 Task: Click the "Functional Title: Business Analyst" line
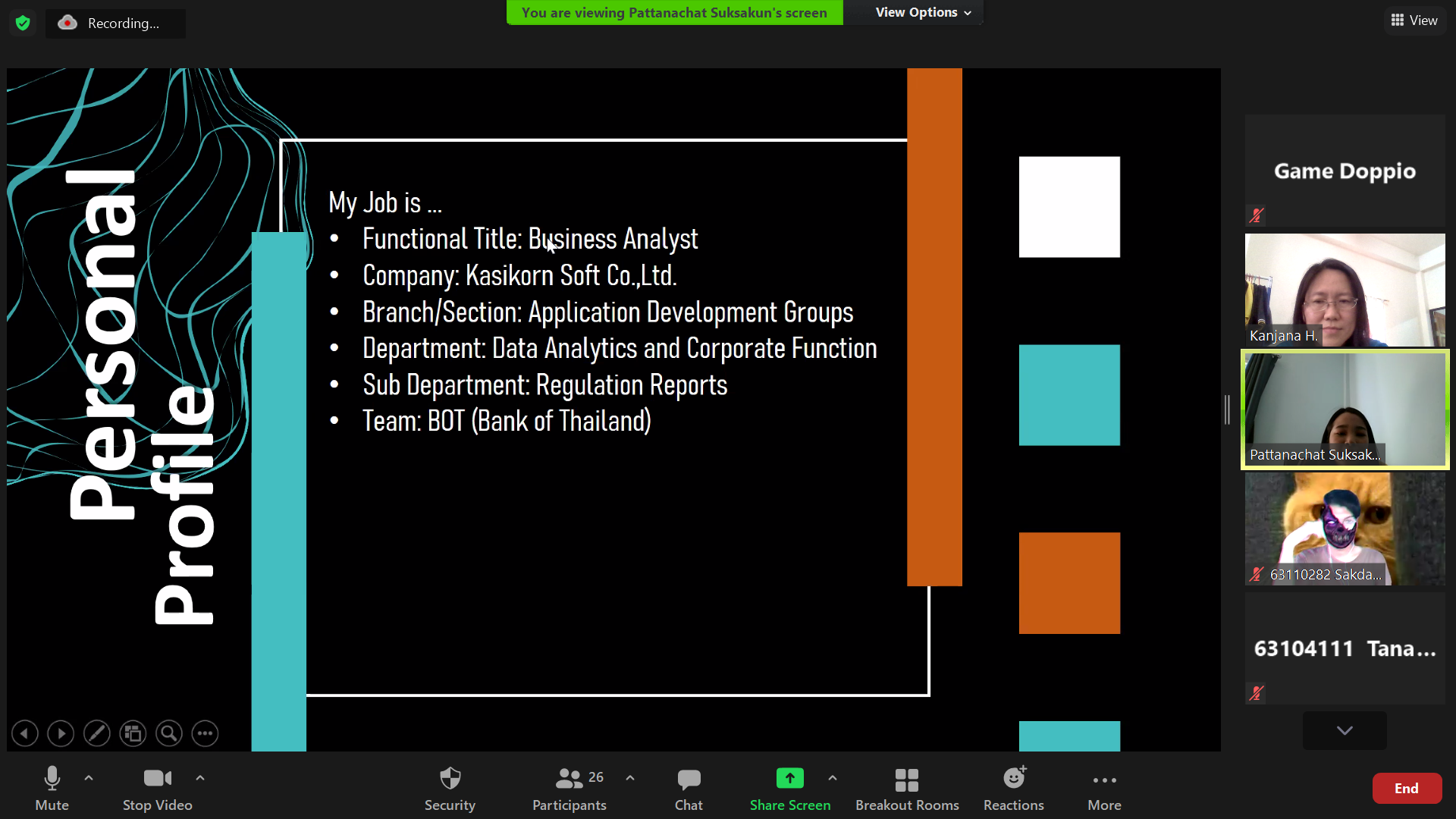[x=529, y=239]
